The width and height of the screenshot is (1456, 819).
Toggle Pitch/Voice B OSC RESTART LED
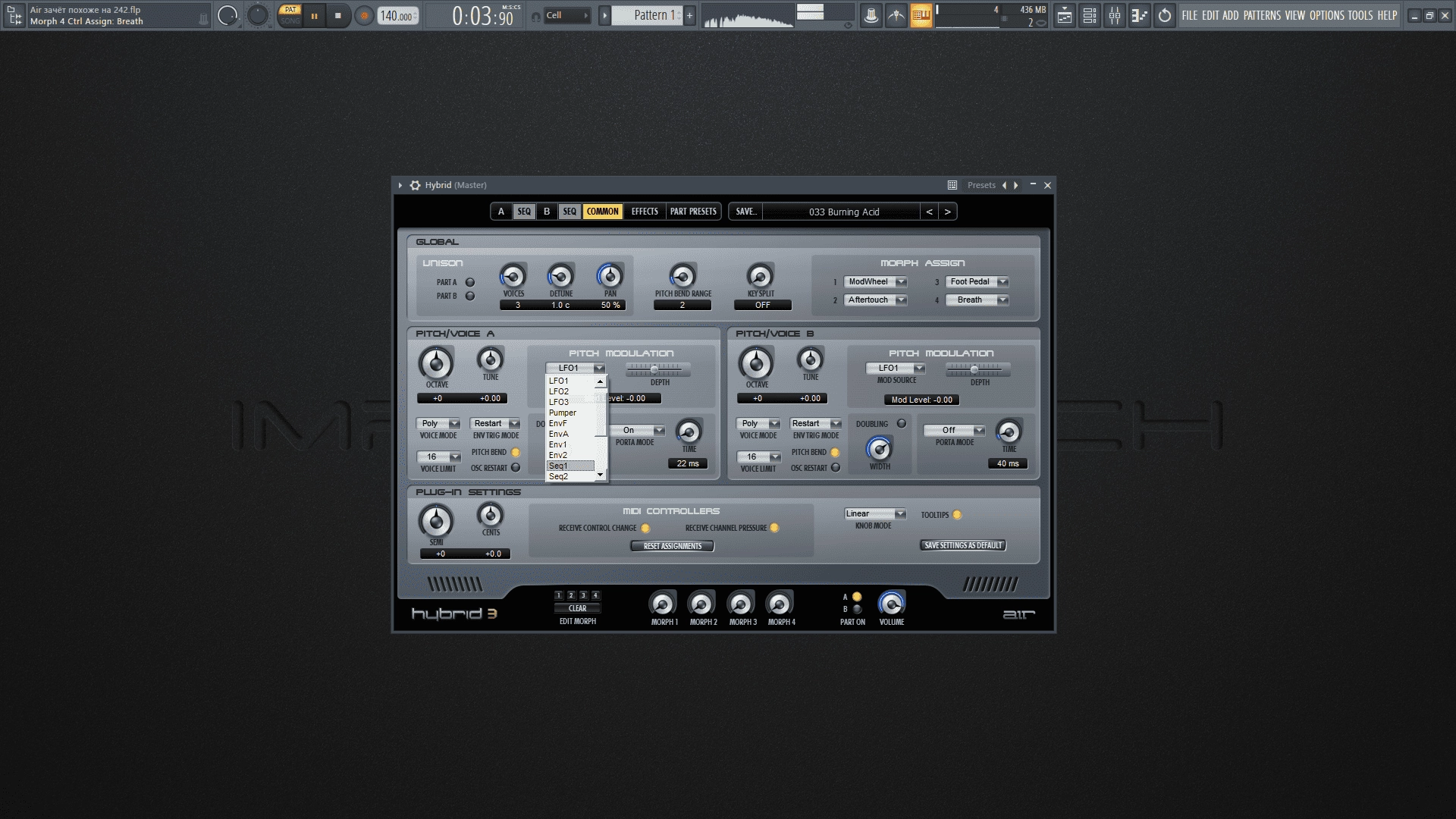point(836,468)
